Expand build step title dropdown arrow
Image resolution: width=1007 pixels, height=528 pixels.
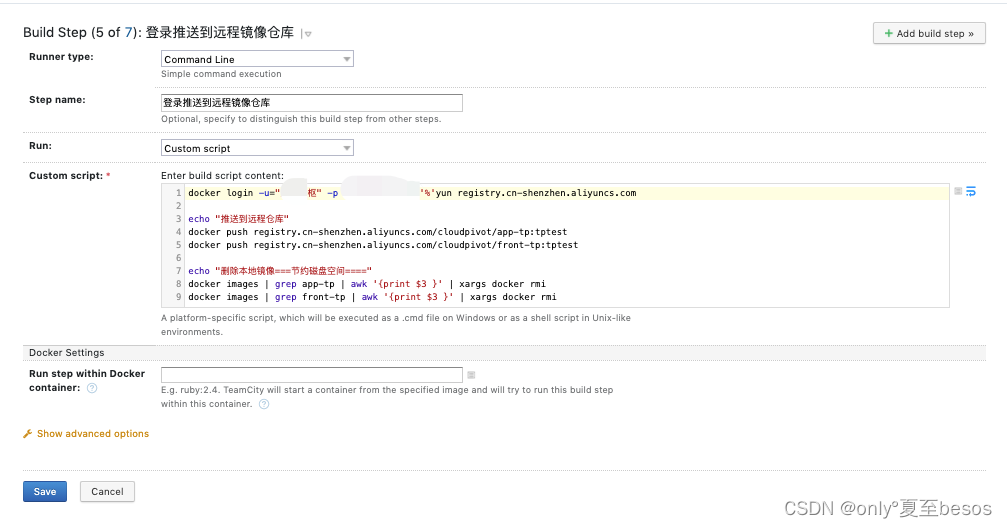coord(308,34)
